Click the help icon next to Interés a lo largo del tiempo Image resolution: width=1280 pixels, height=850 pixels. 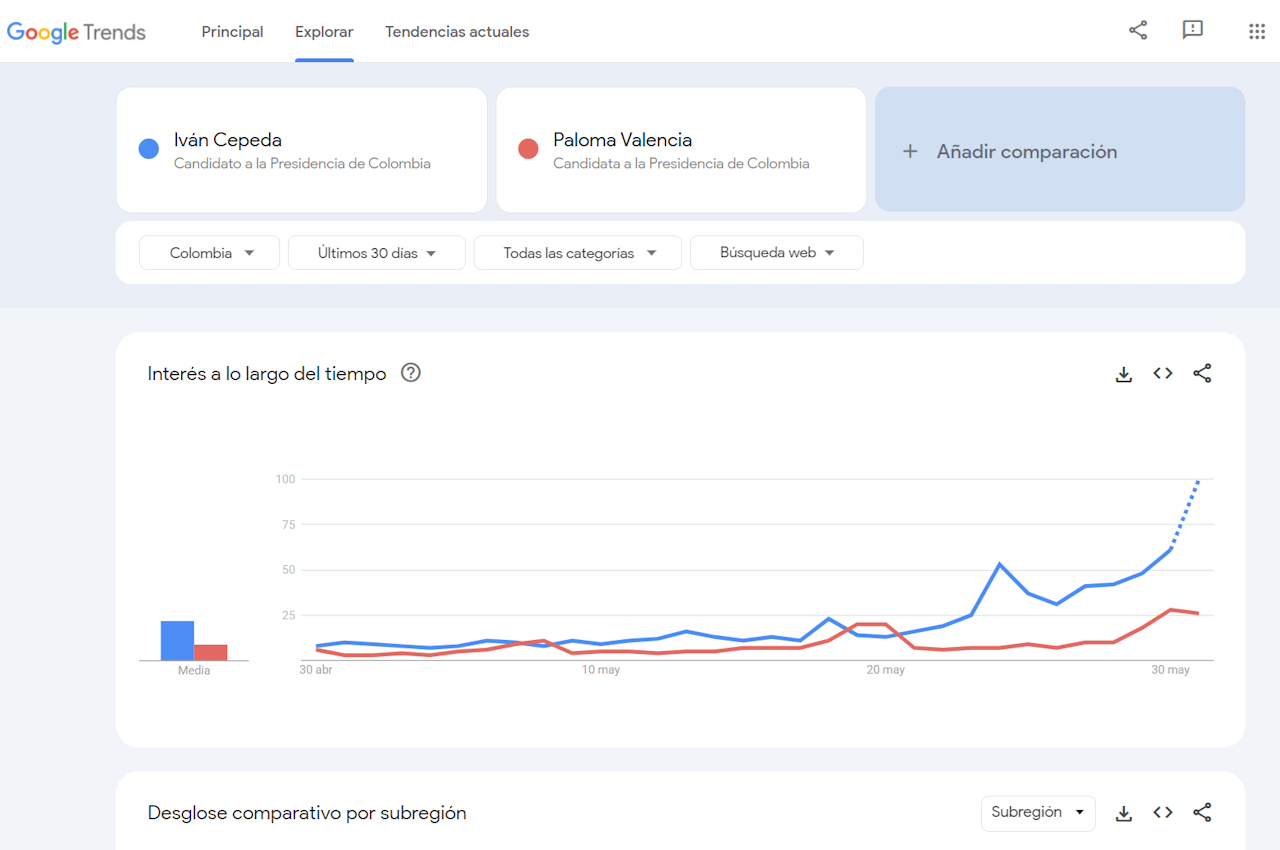pyautogui.click(x=411, y=373)
